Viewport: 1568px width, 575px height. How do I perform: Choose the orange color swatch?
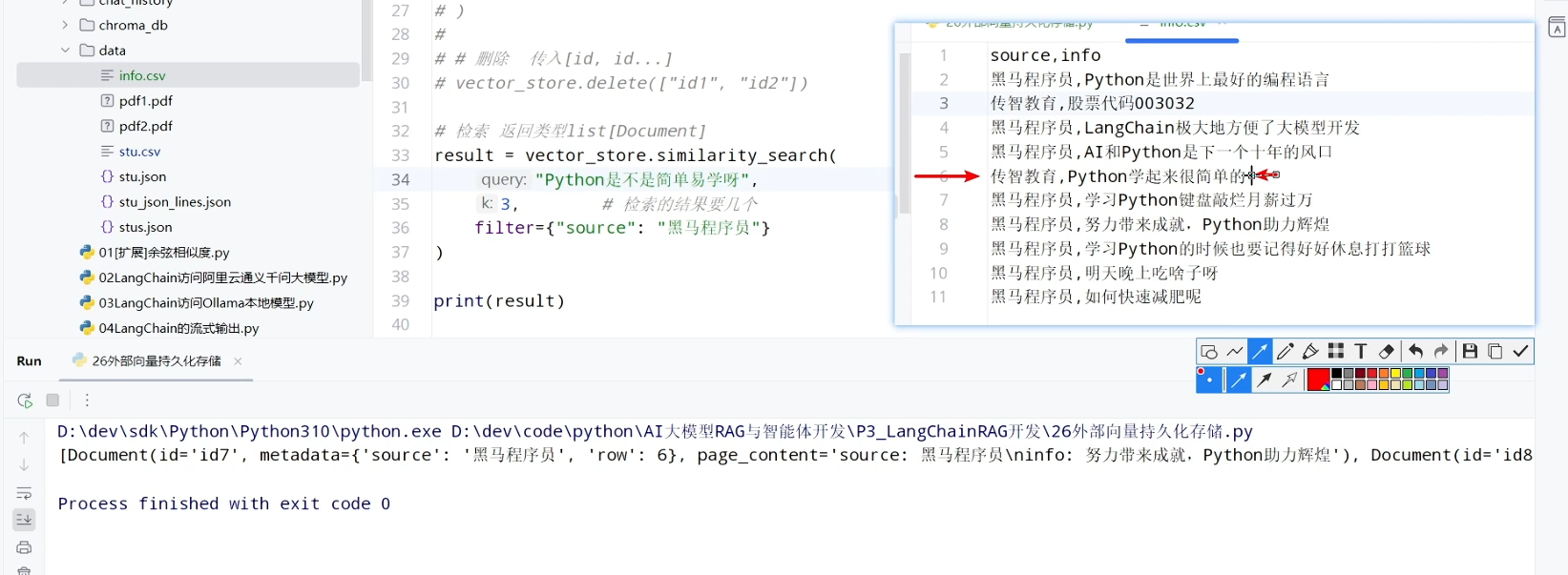tap(1384, 374)
